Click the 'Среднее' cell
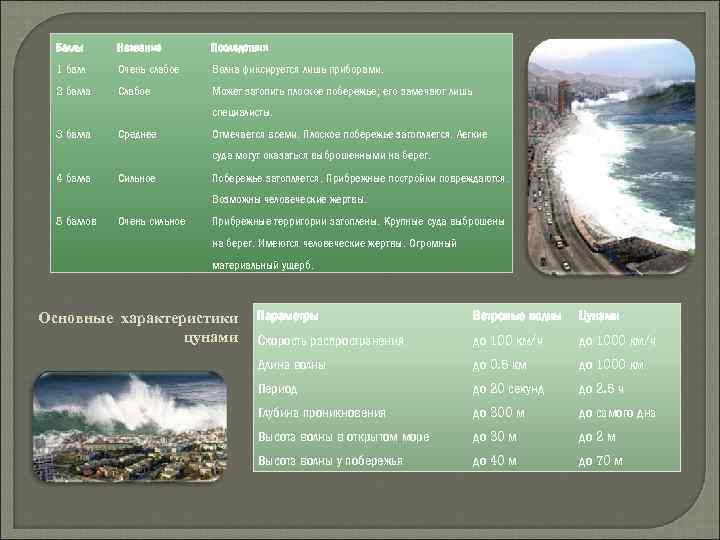The image size is (720, 540). point(137,135)
